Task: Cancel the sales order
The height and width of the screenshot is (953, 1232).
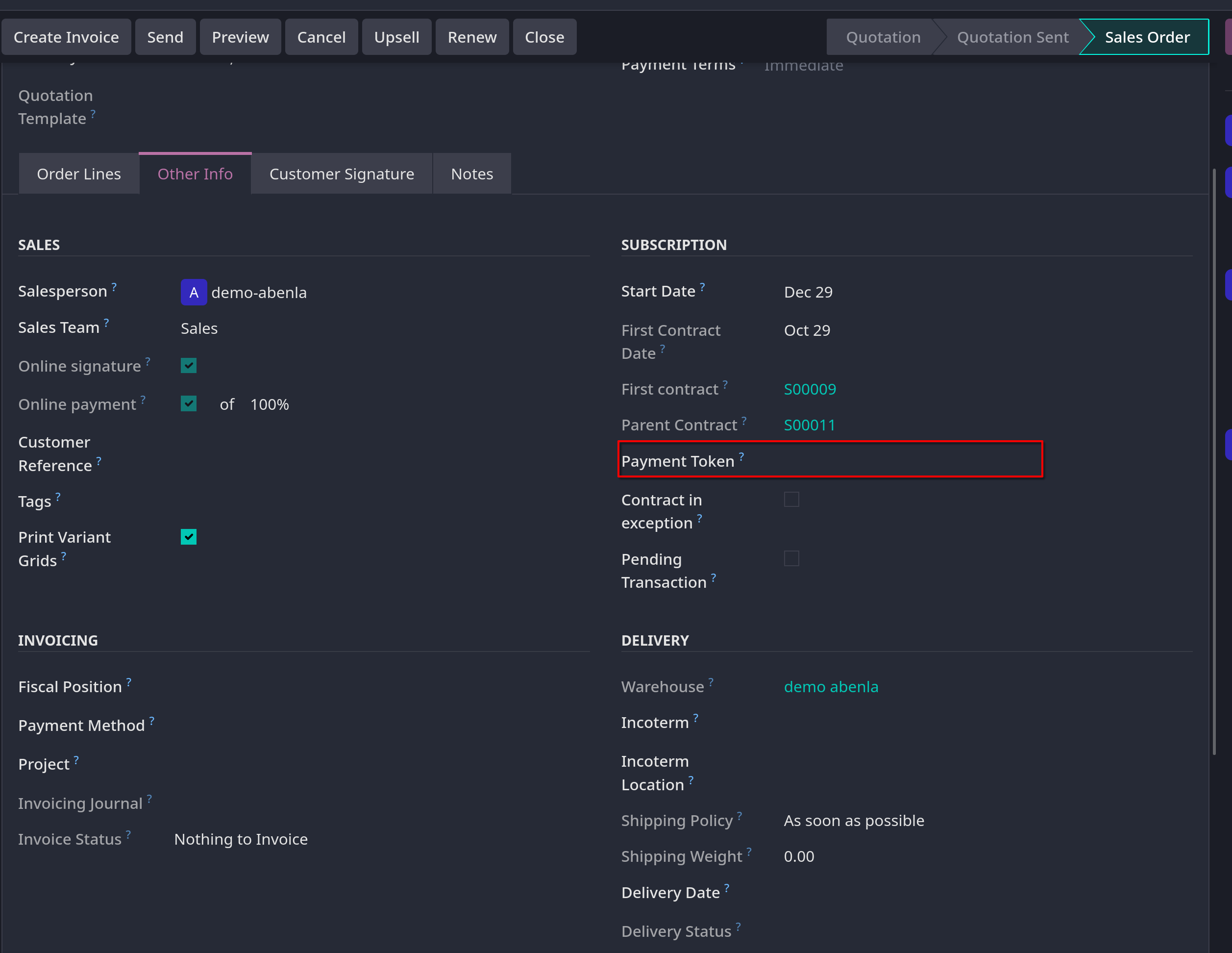Action: pyautogui.click(x=321, y=37)
